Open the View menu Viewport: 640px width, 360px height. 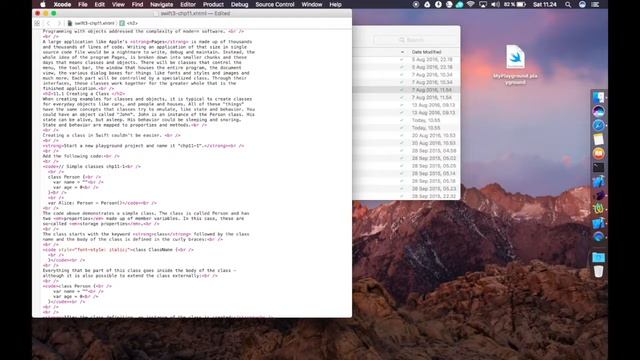coord(118,4)
